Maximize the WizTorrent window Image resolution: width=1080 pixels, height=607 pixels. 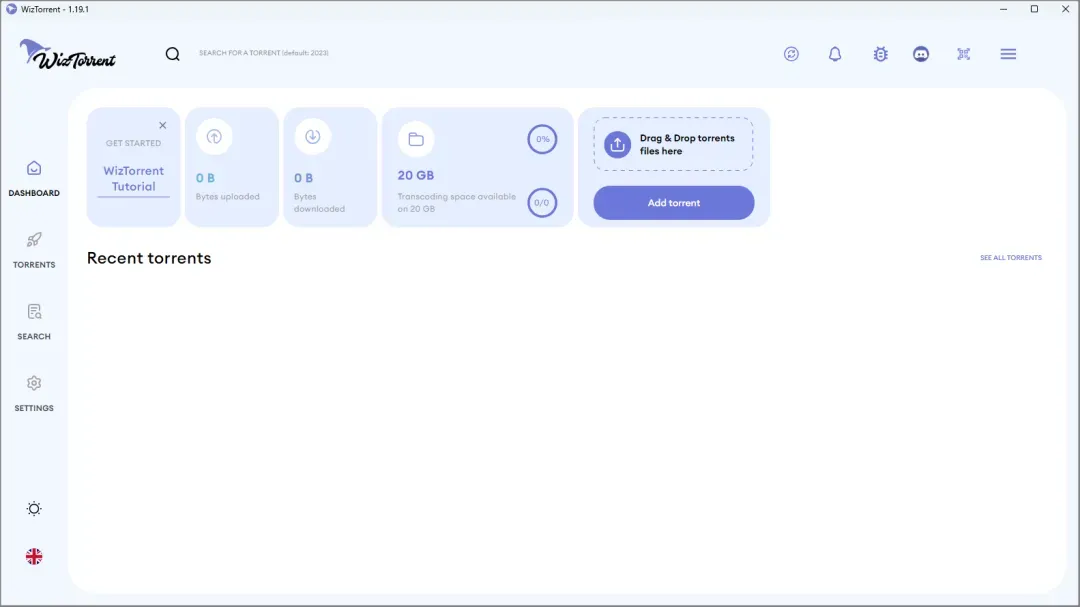(x=1034, y=9)
